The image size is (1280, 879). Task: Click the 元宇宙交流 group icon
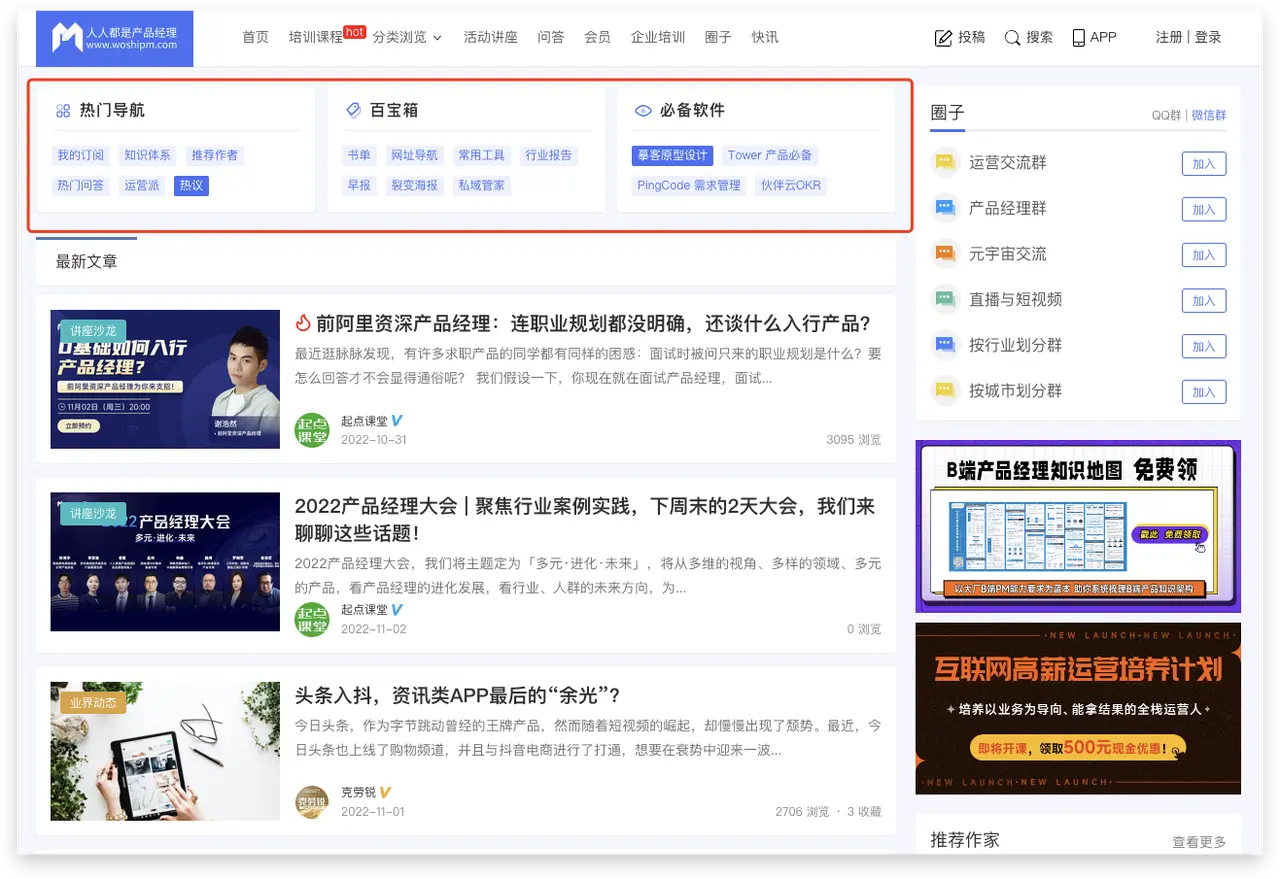pos(945,254)
